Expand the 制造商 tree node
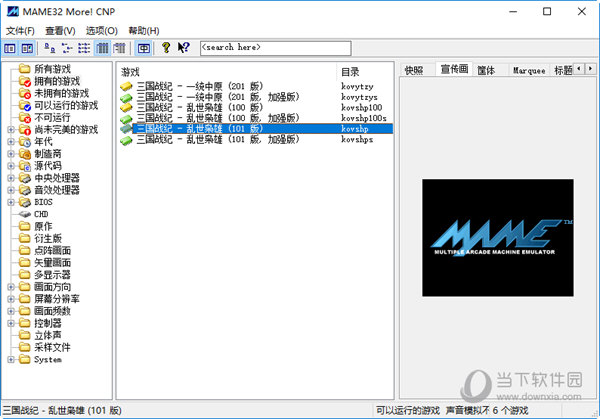 11,154
